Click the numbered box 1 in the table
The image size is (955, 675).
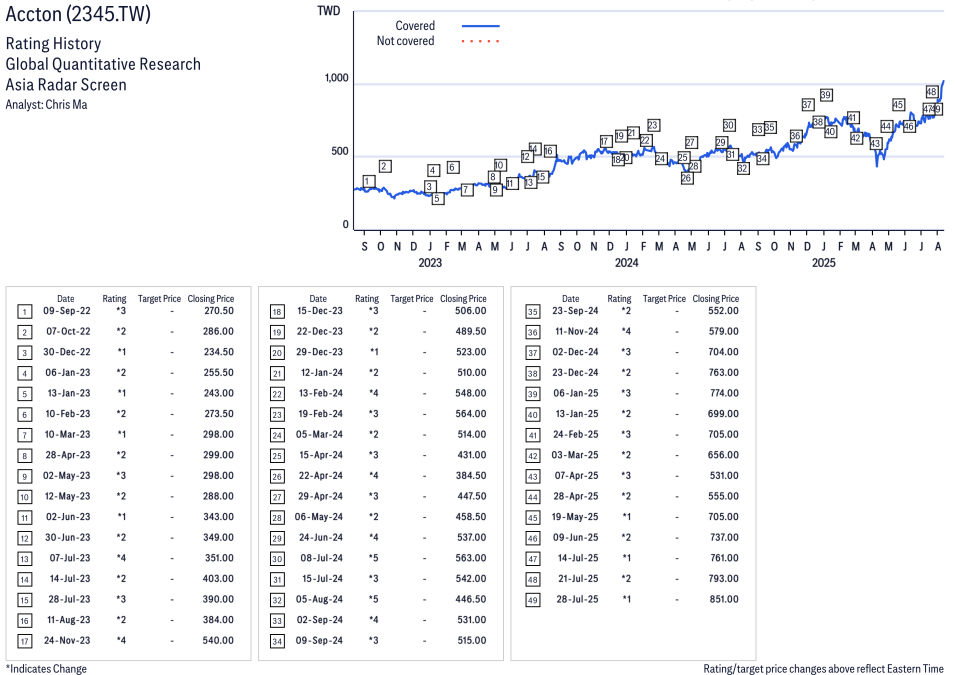(x=24, y=312)
